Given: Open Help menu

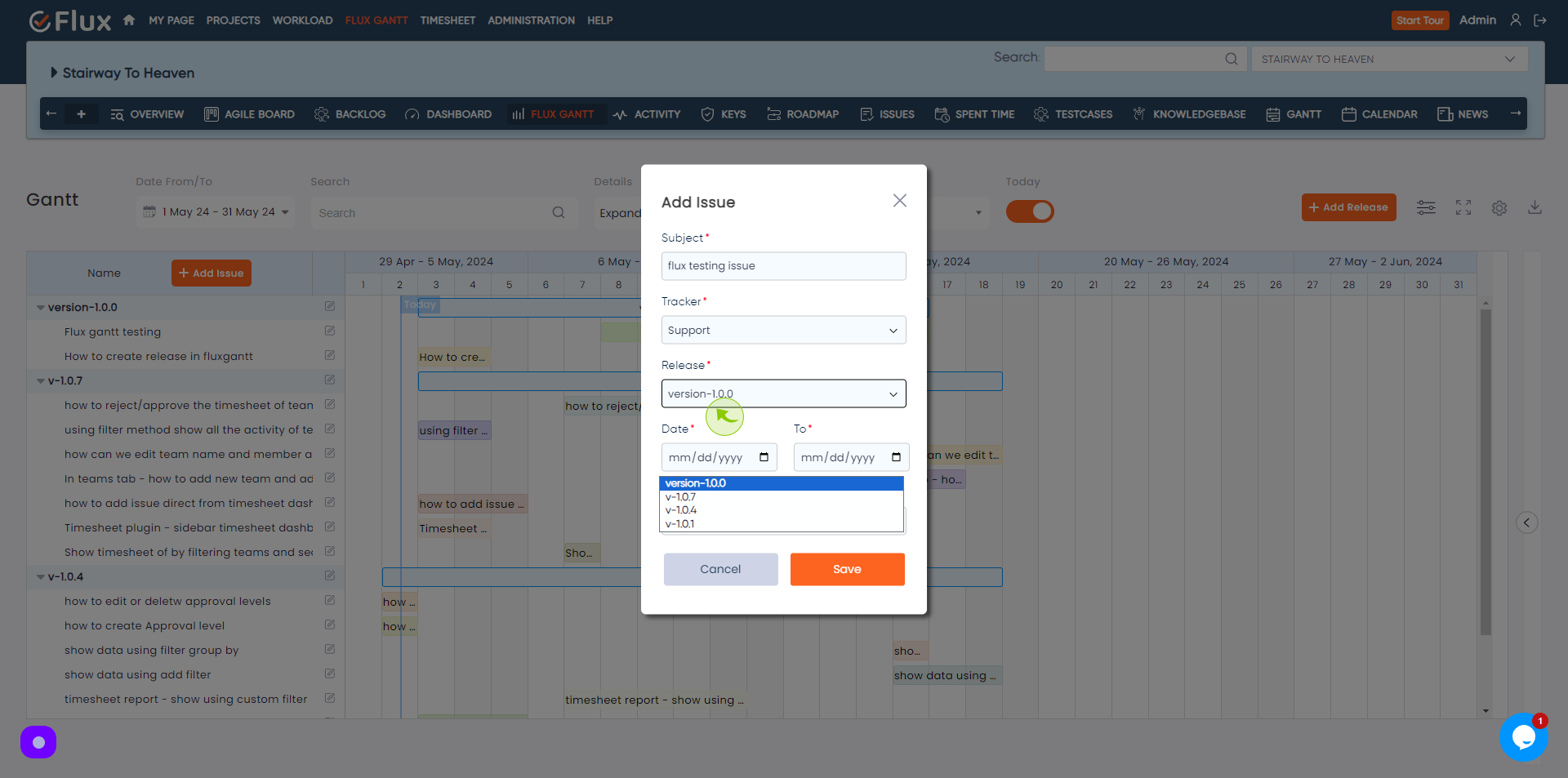Looking at the screenshot, I should tap(600, 20).
